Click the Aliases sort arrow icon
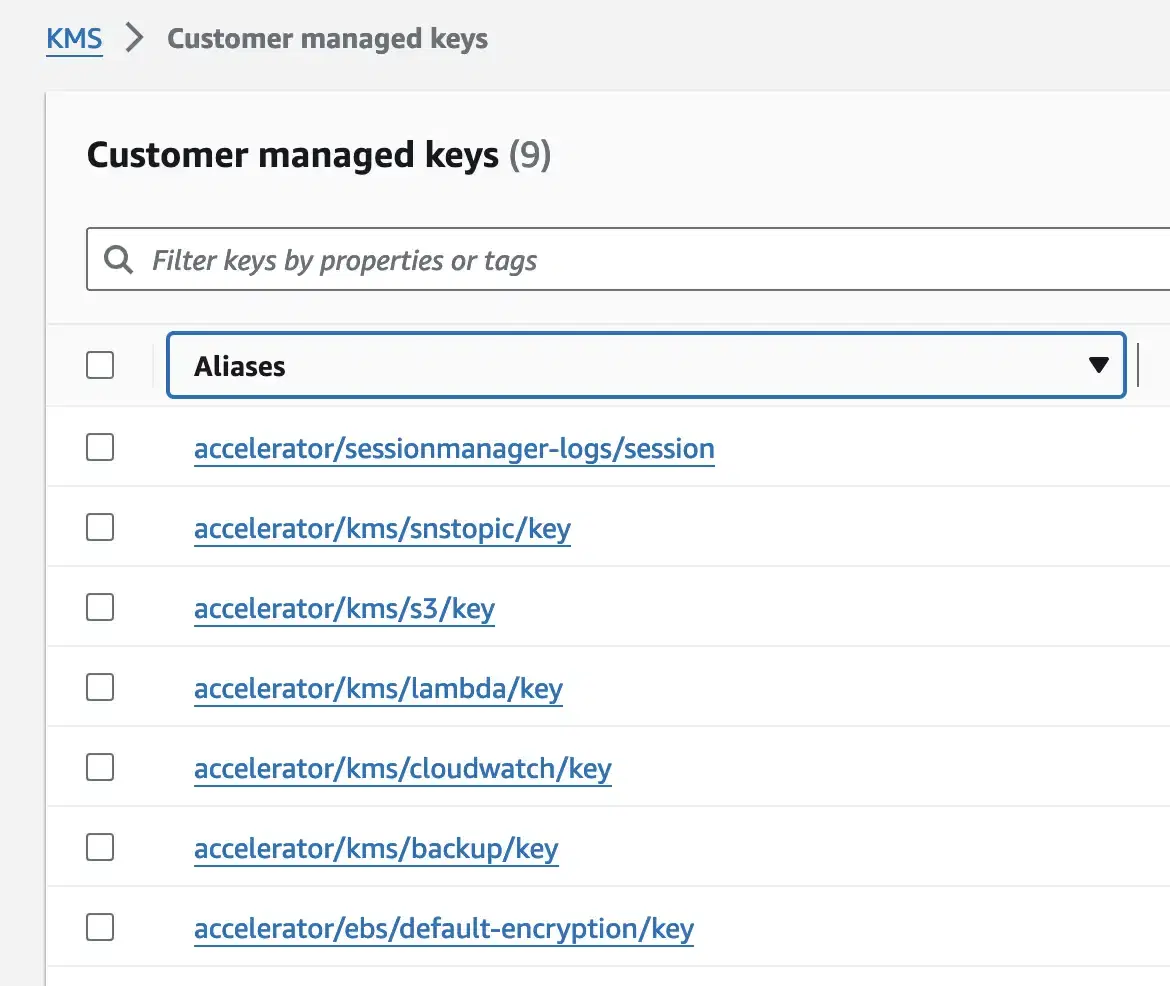This screenshot has width=1170, height=986. pyautogui.click(x=1098, y=365)
